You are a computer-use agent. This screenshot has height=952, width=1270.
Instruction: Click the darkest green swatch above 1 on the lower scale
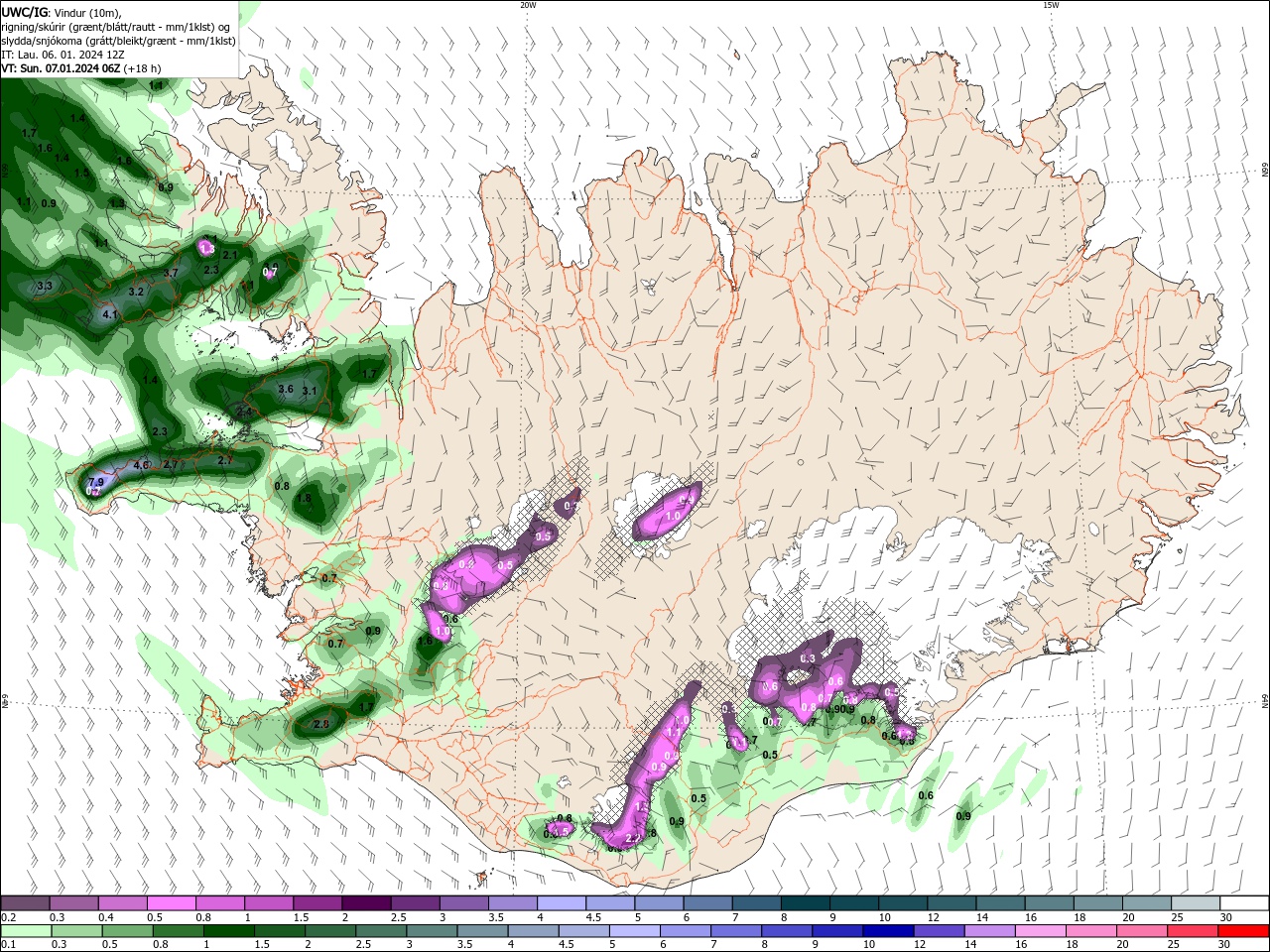coord(228,931)
